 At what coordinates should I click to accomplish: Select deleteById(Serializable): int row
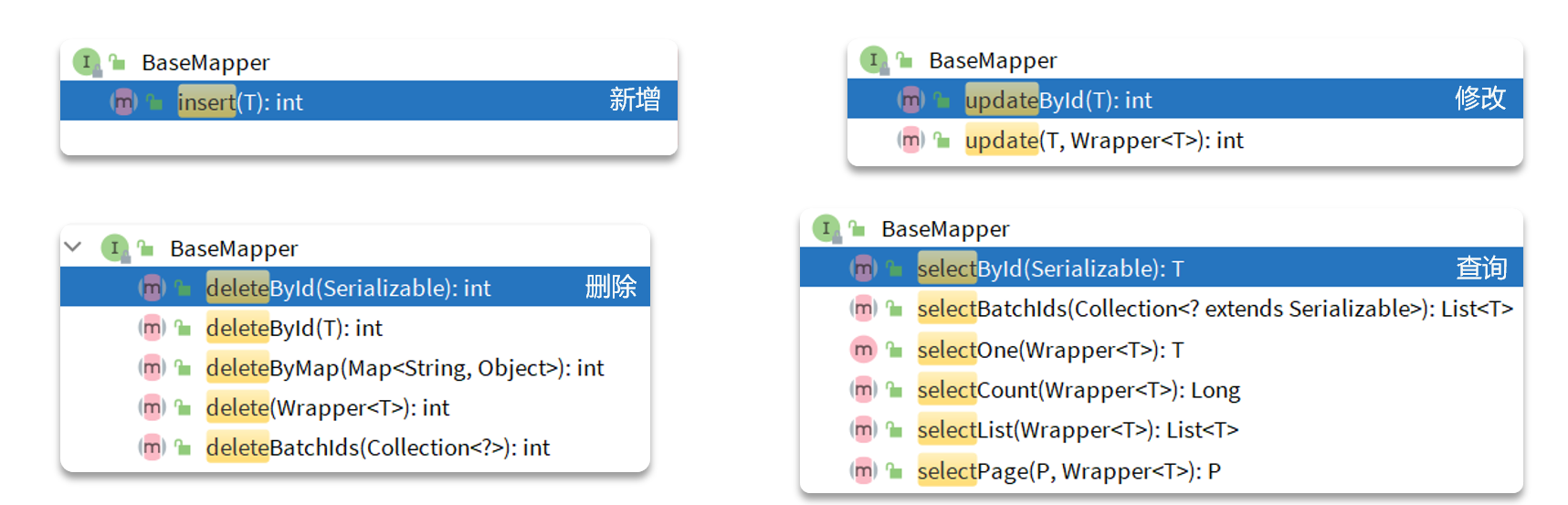tap(348, 288)
